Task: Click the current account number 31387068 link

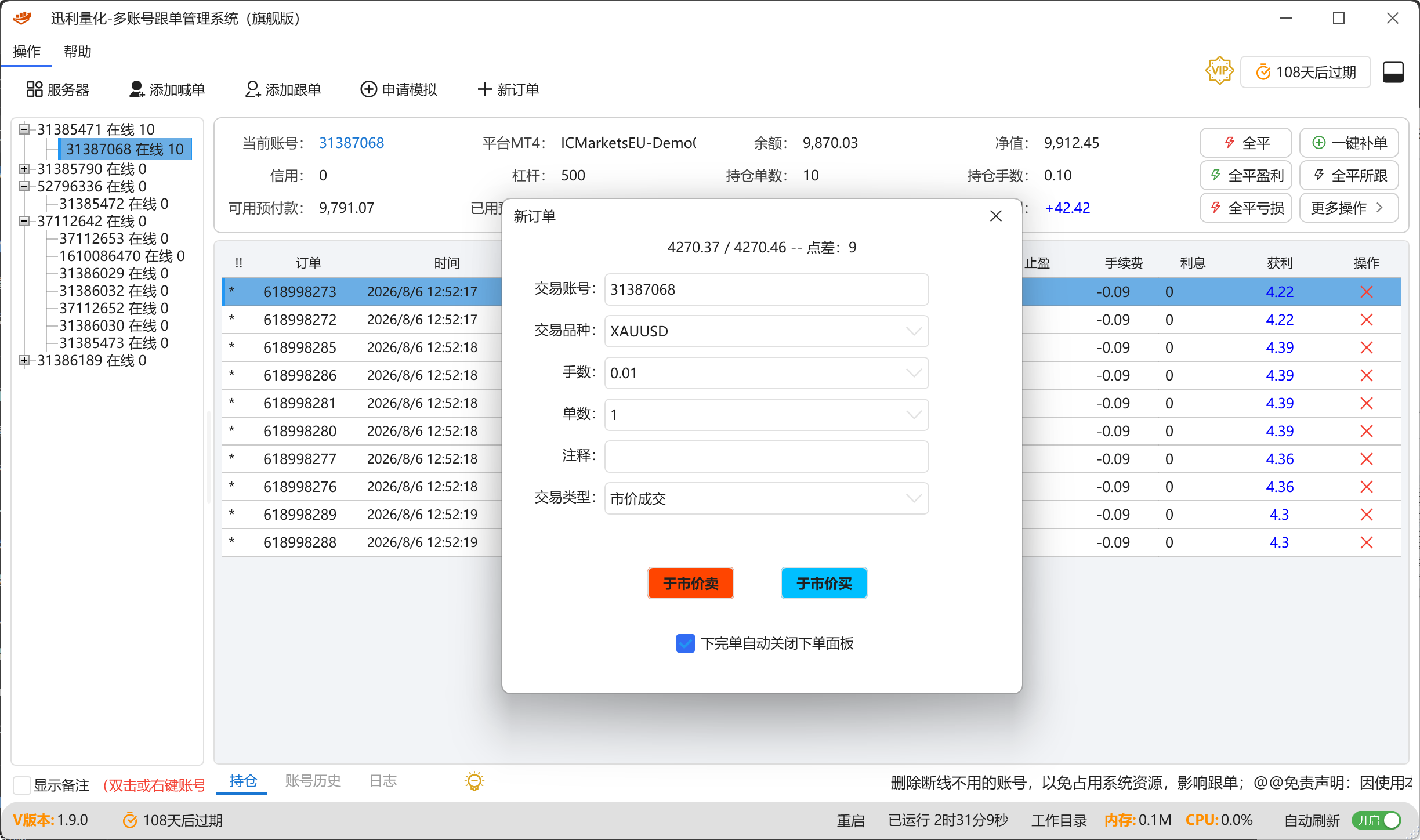Action: (352, 143)
